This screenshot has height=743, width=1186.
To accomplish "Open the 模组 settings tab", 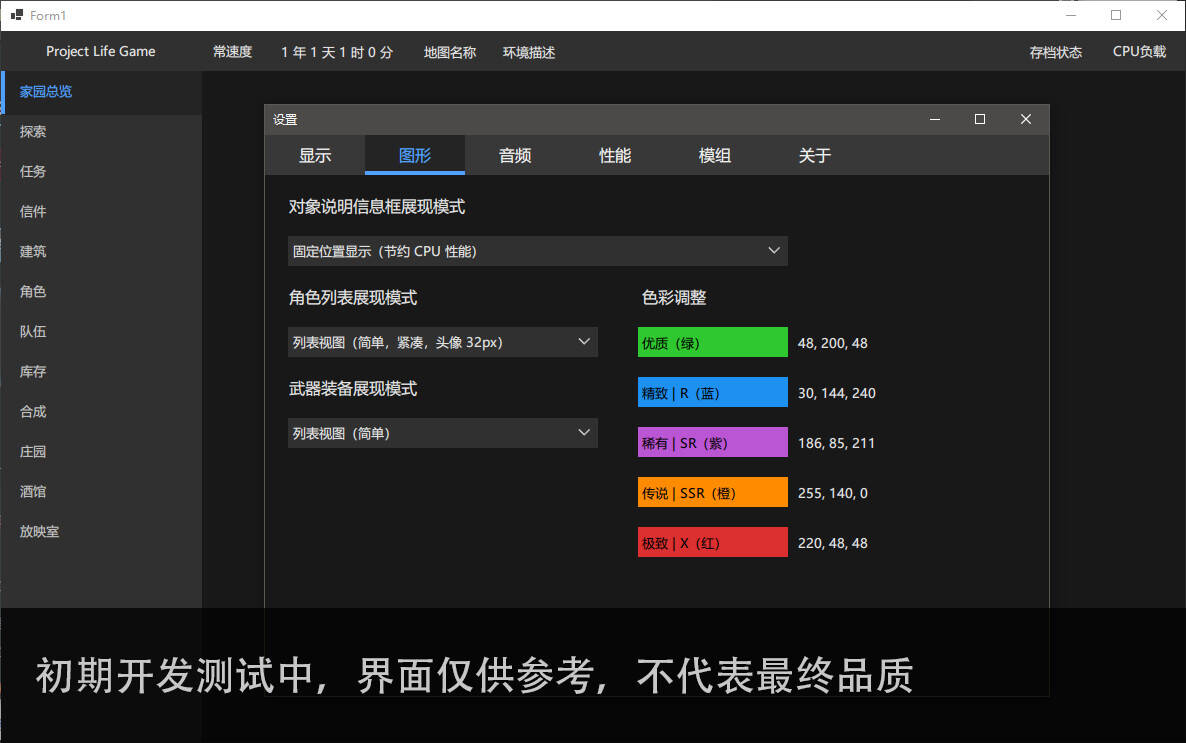I will pyautogui.click(x=714, y=155).
